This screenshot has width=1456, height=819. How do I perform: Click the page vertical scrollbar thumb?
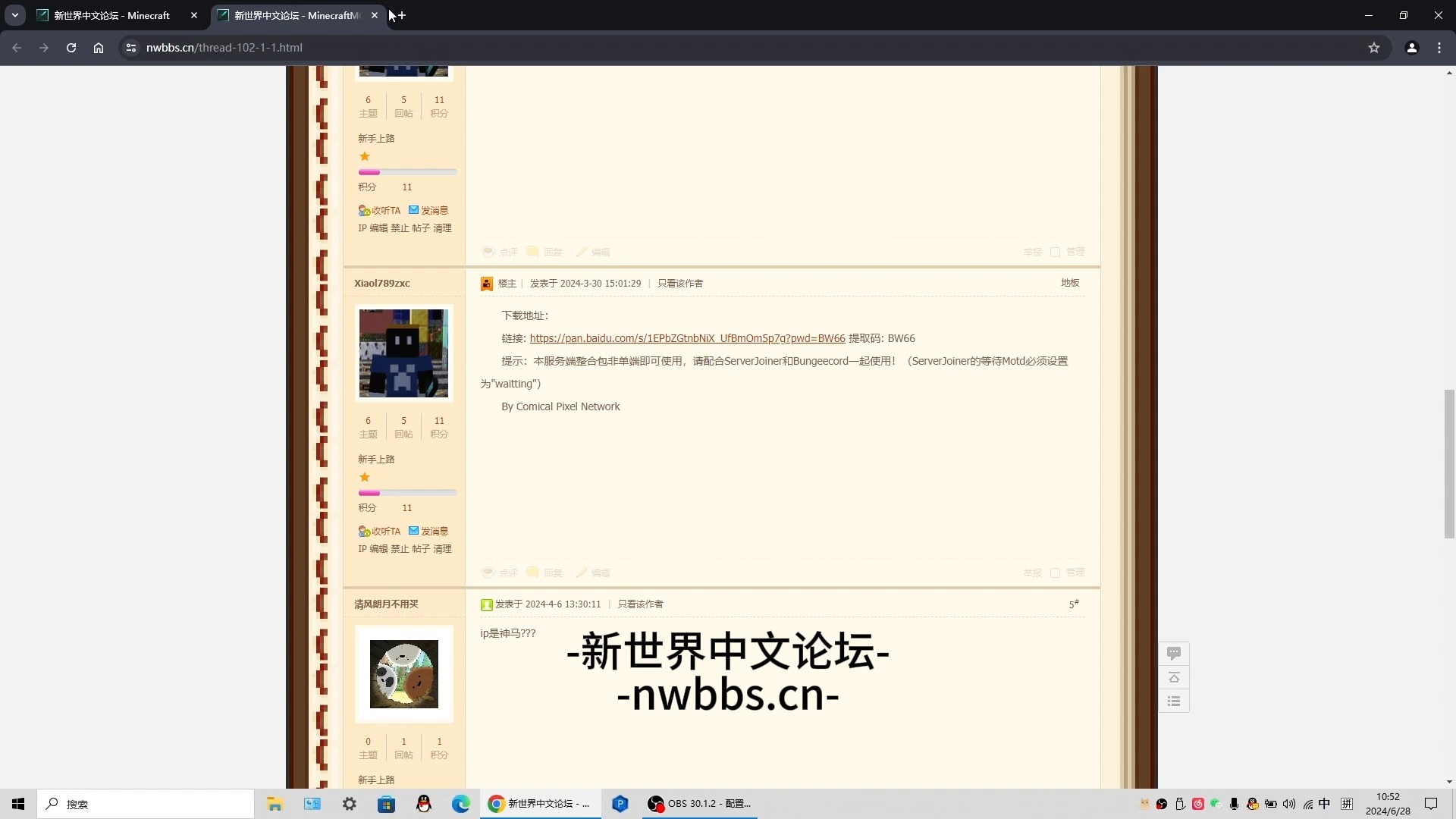[1449, 463]
